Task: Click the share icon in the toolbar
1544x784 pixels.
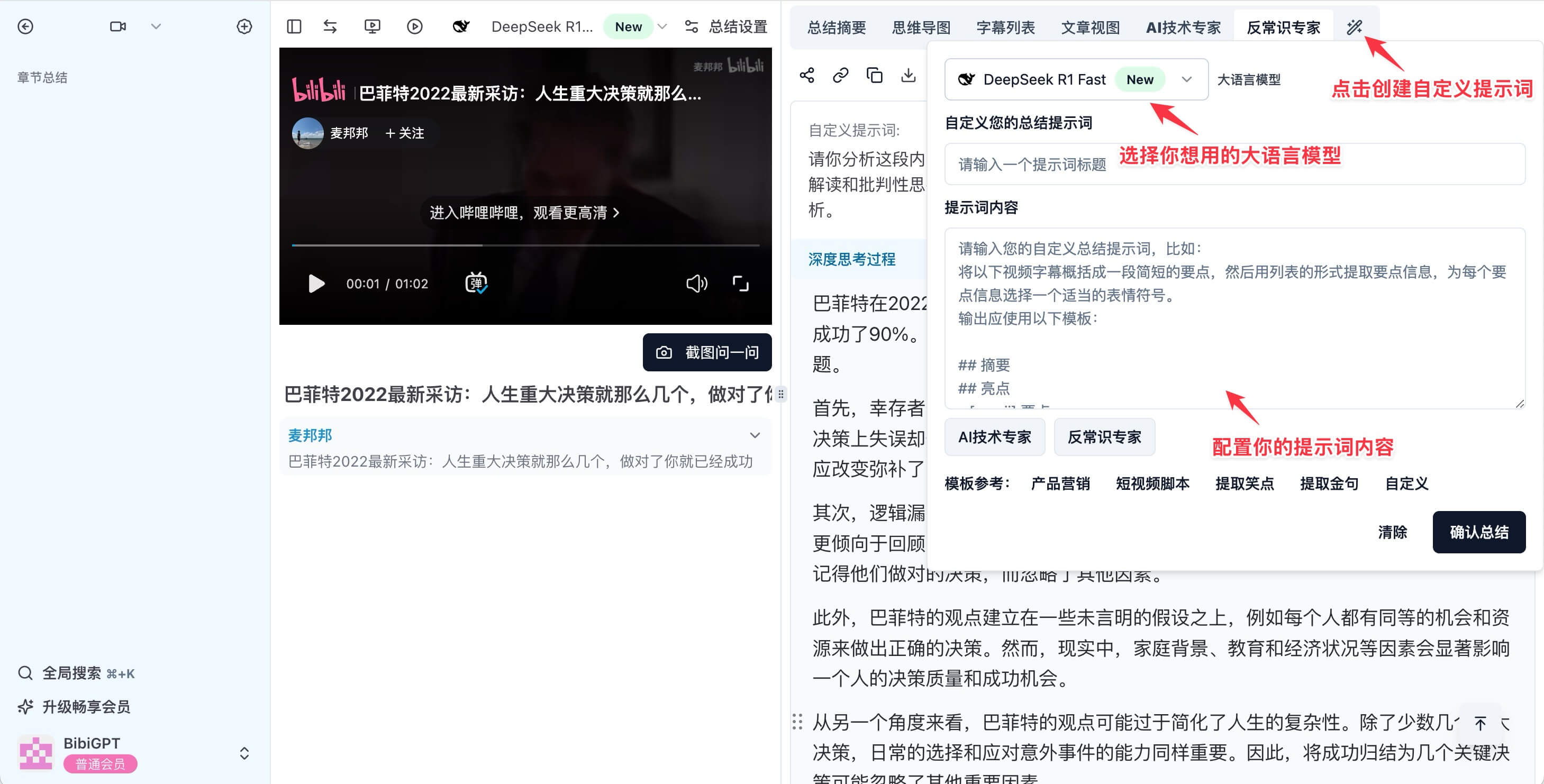Action: [x=807, y=79]
